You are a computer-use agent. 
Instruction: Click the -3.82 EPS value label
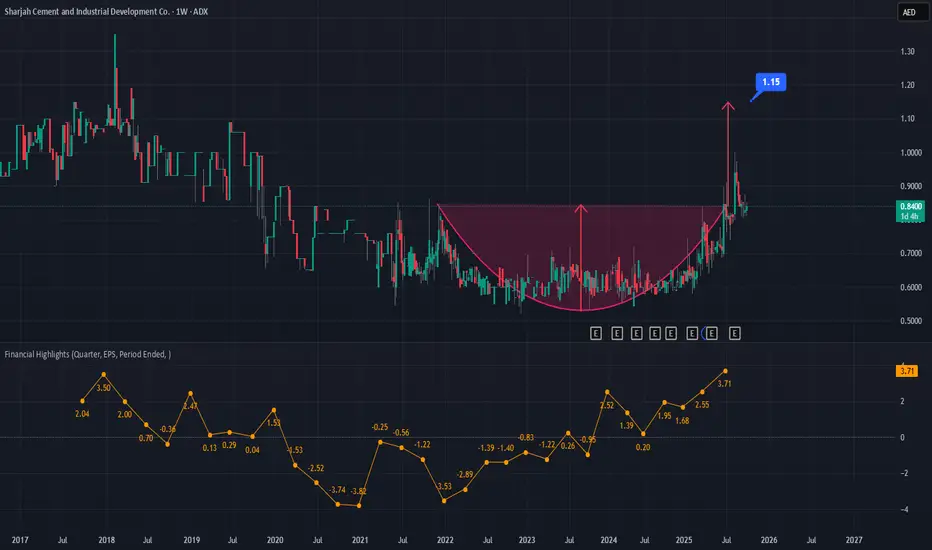[358, 491]
